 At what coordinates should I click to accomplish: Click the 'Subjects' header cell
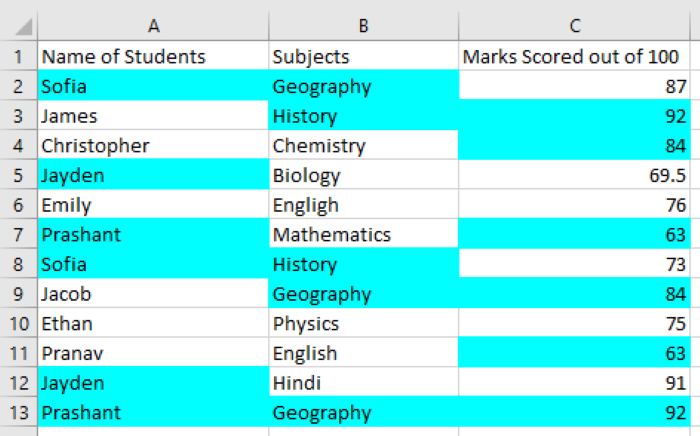[363, 57]
